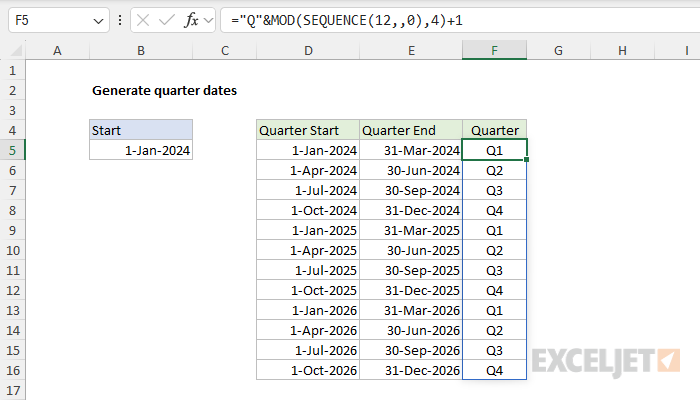Select row 10 header
This screenshot has height=400, width=700.
(12, 250)
